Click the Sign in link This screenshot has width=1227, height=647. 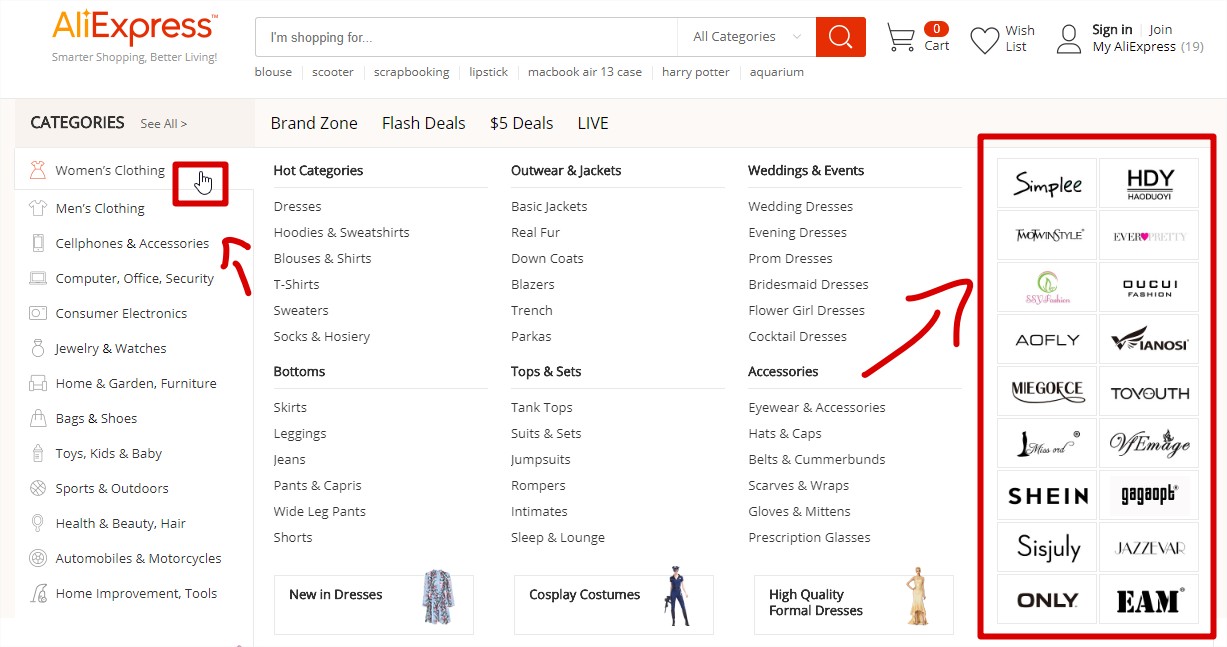tap(1112, 30)
